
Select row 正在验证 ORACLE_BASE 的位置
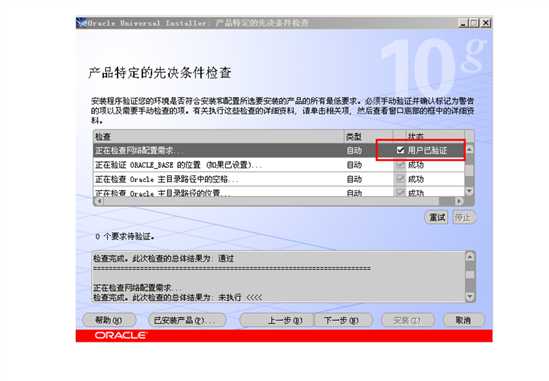(x=279, y=165)
